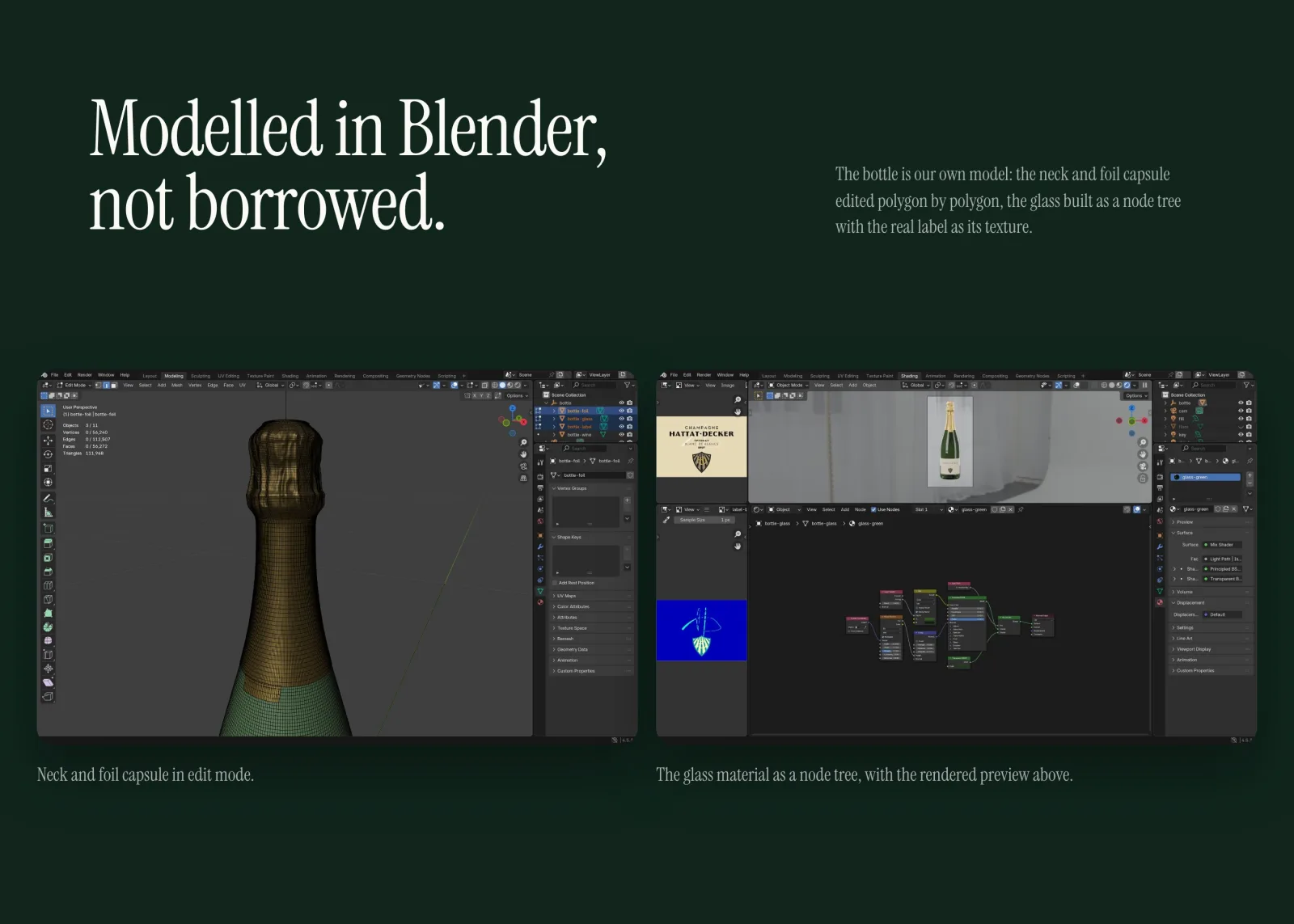Screen dimensions: 1294x924
Task: Toggle visibility eye for bottle-foil in outliner
Action: pos(621,411)
